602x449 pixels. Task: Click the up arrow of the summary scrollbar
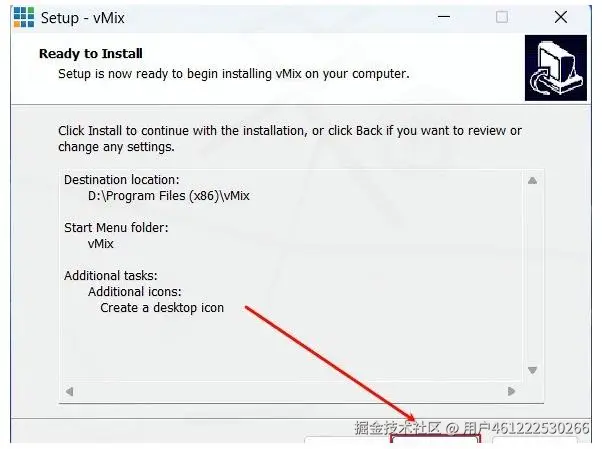(x=532, y=180)
